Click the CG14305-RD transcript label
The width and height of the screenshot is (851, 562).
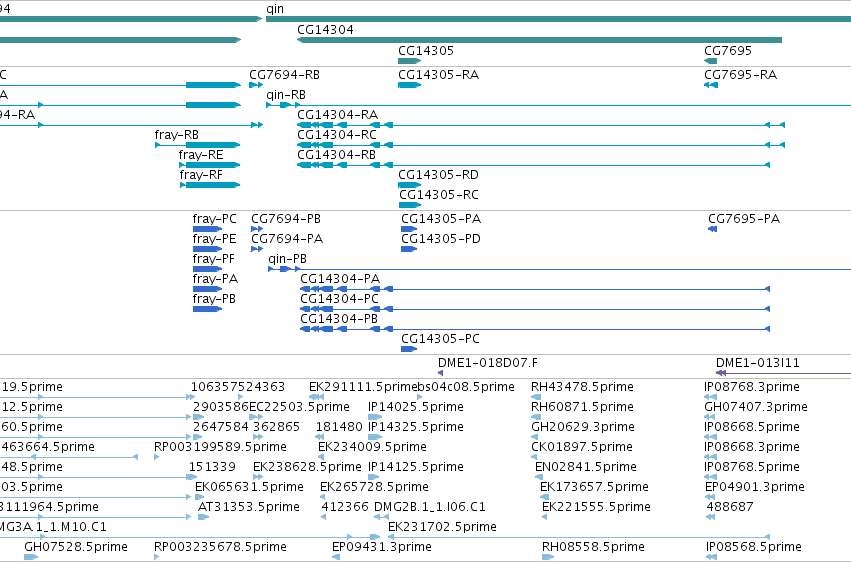pyautogui.click(x=439, y=175)
